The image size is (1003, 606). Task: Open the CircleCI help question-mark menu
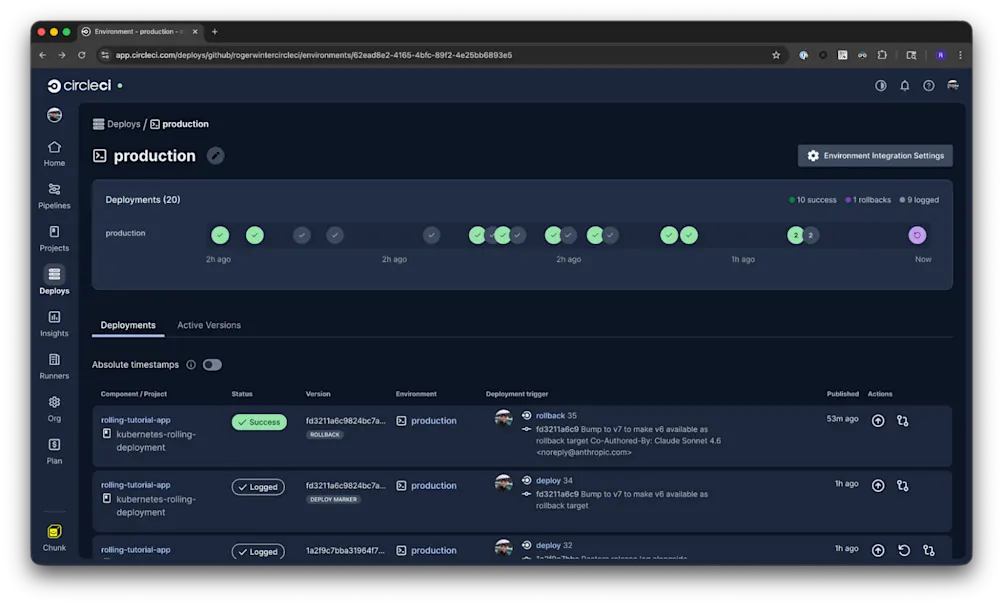click(928, 85)
